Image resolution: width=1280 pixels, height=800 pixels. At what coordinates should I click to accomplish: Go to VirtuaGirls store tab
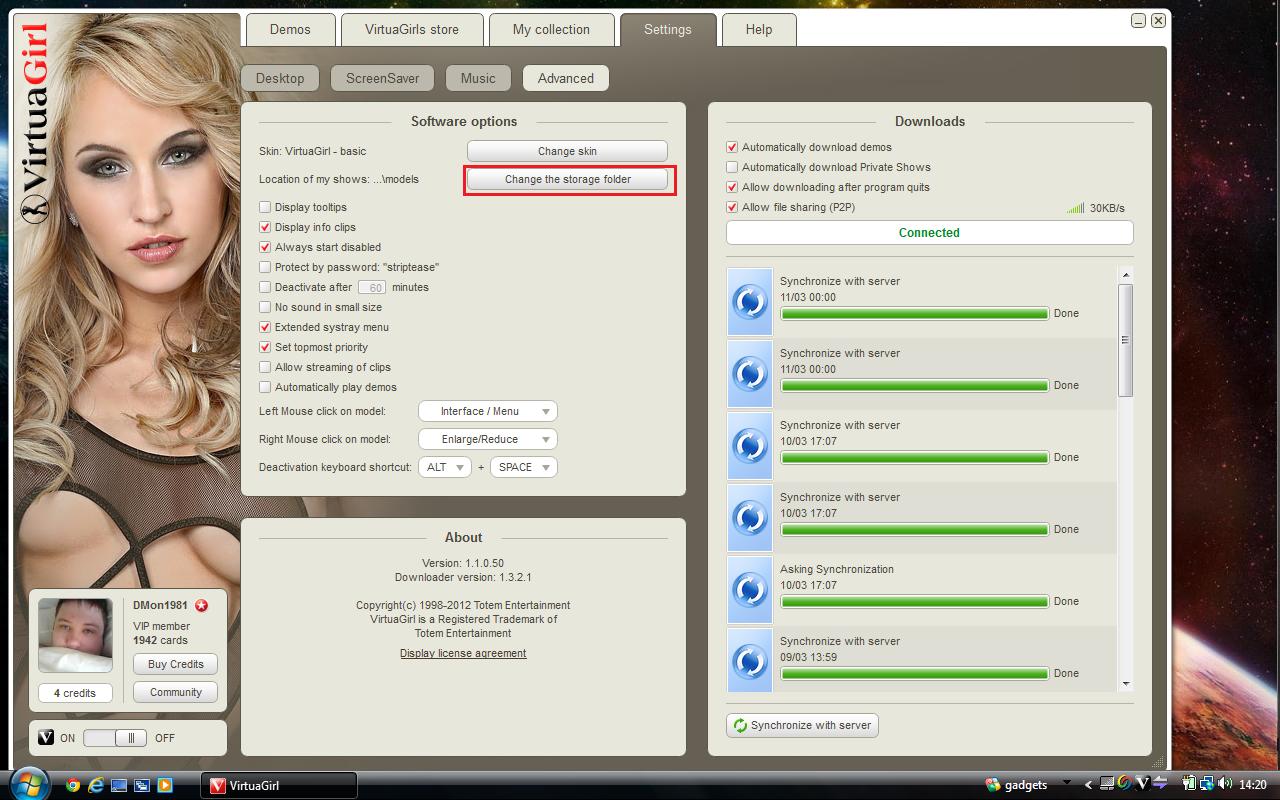(x=412, y=29)
